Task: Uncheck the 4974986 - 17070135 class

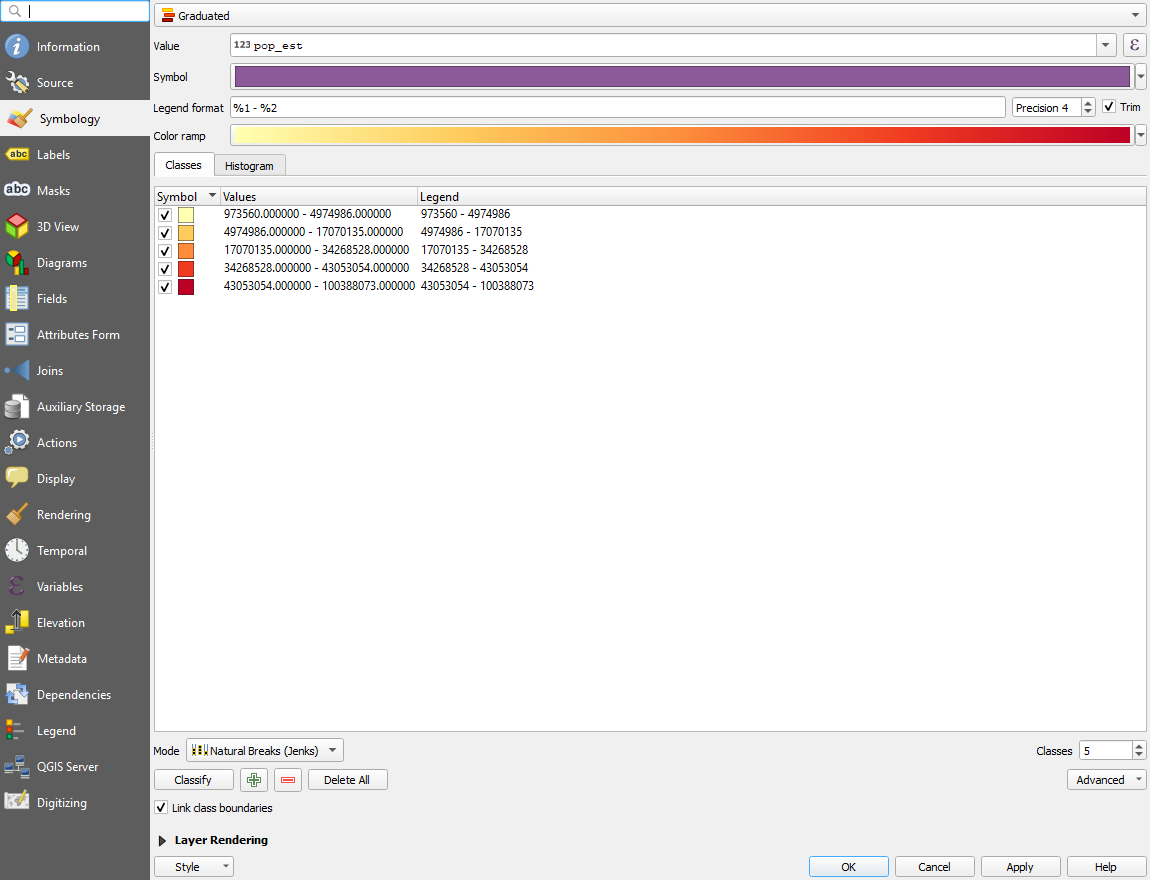Action: pyautogui.click(x=165, y=232)
